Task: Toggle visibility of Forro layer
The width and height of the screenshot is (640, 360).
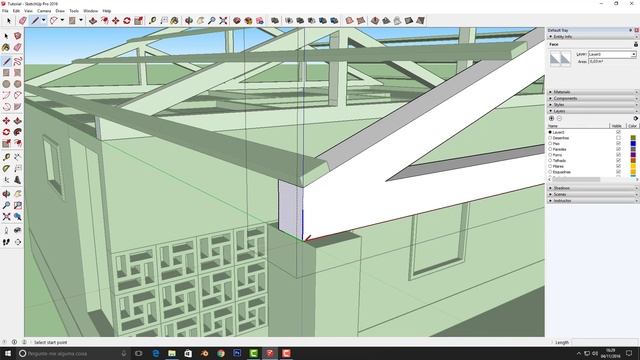Action: 618,155
